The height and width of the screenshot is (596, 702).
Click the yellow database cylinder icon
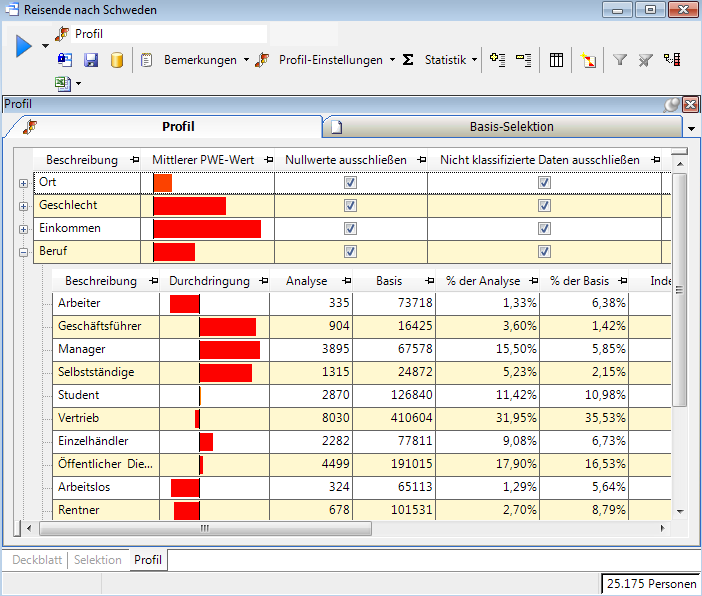(x=116, y=60)
